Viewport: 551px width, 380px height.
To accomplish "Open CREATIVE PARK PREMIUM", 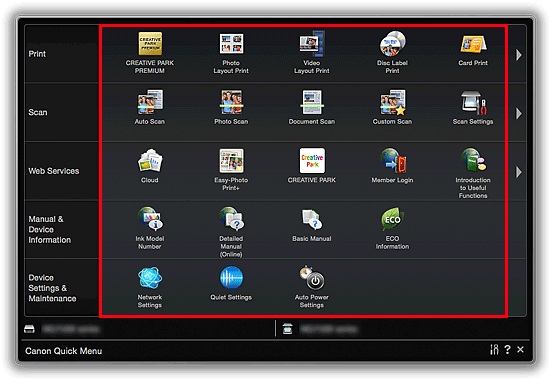I will pos(150,53).
